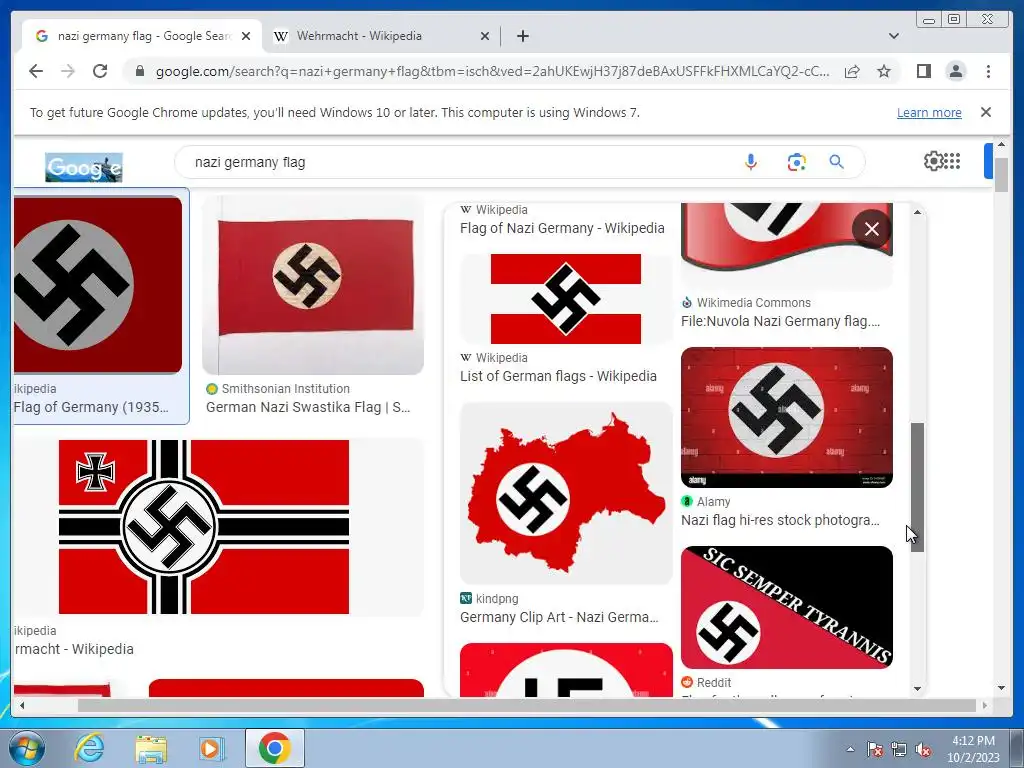Go back to the previous page
Image resolution: width=1024 pixels, height=768 pixels.
36,71
